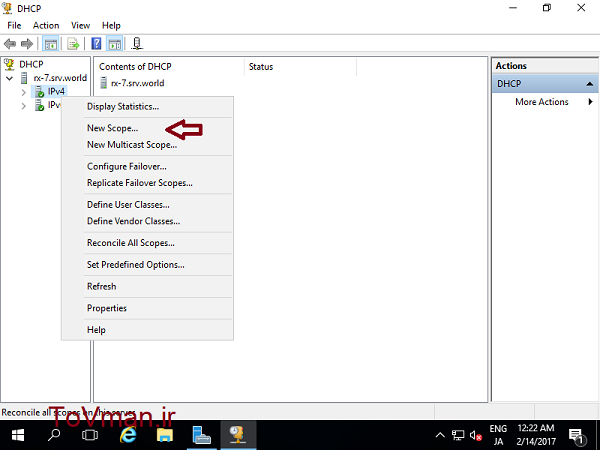The width and height of the screenshot is (600, 450).
Task: Click the Export List toolbar icon
Action: click(73, 44)
